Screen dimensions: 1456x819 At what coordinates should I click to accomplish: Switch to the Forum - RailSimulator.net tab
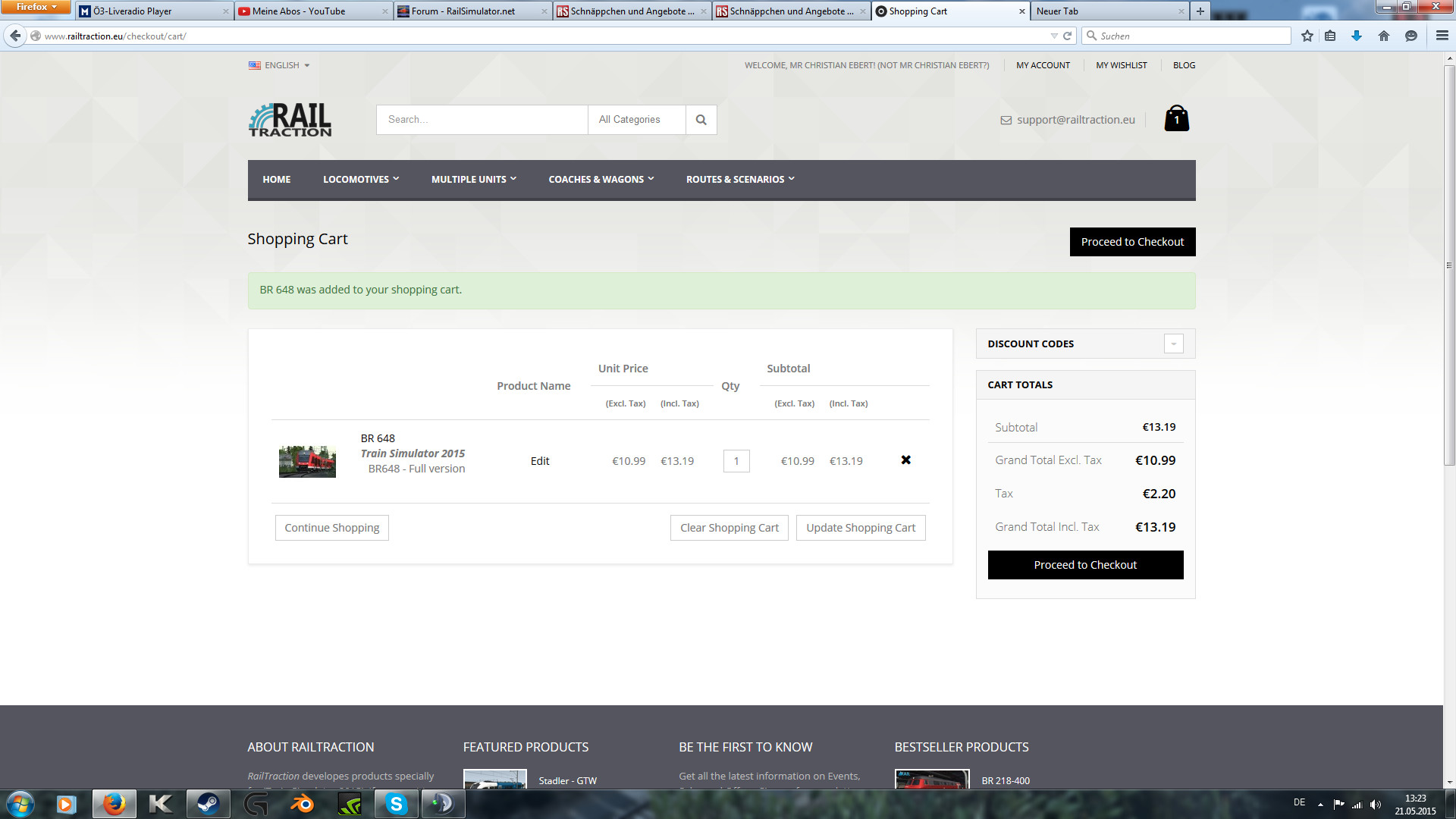click(x=463, y=11)
